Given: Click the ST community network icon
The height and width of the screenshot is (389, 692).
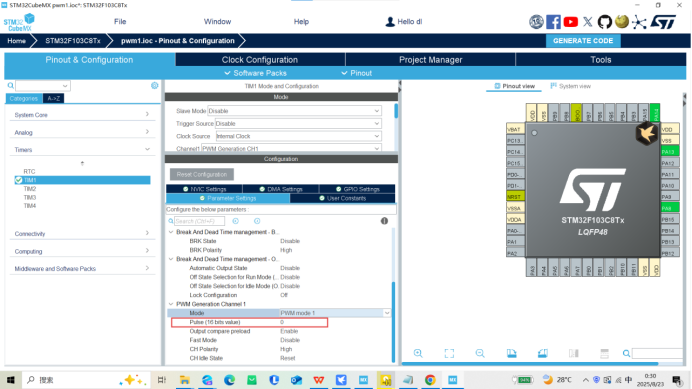Looking at the screenshot, I should pos(639,22).
